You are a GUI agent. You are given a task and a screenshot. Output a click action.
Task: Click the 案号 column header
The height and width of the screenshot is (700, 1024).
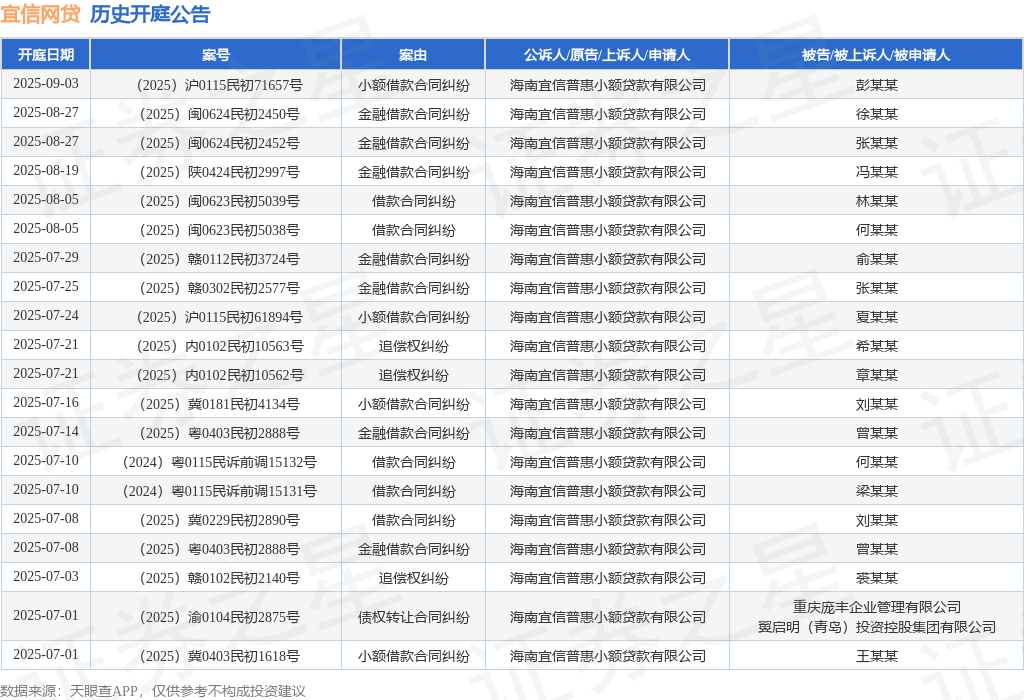tap(216, 55)
